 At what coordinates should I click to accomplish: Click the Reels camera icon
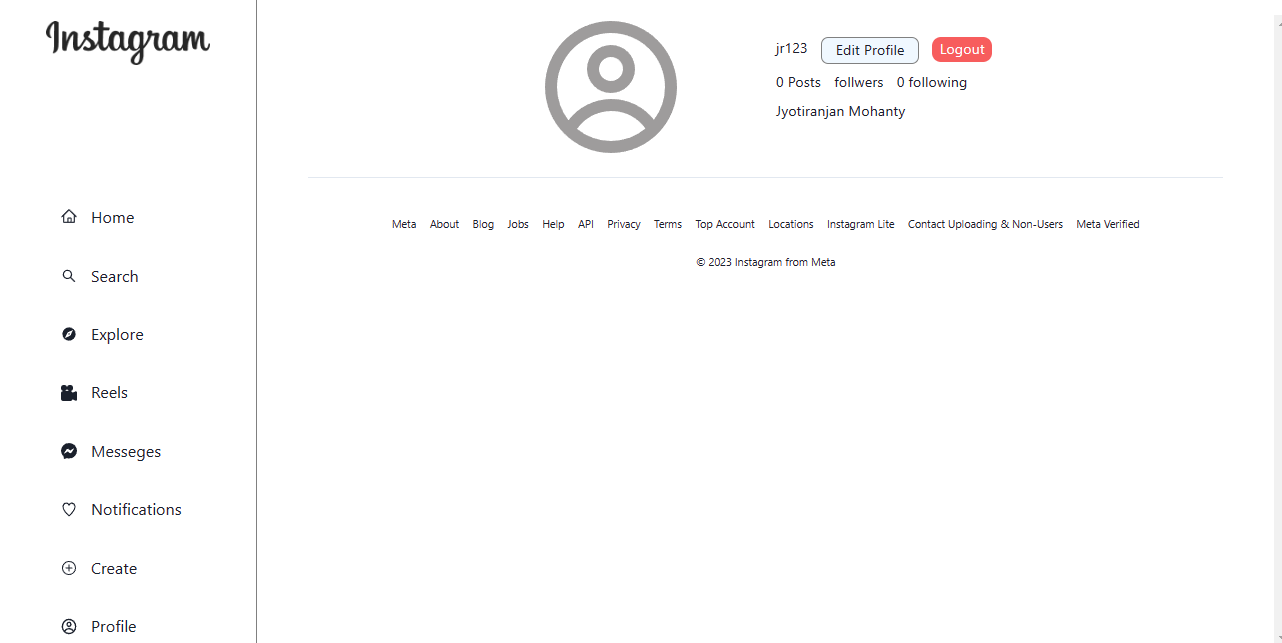click(69, 393)
